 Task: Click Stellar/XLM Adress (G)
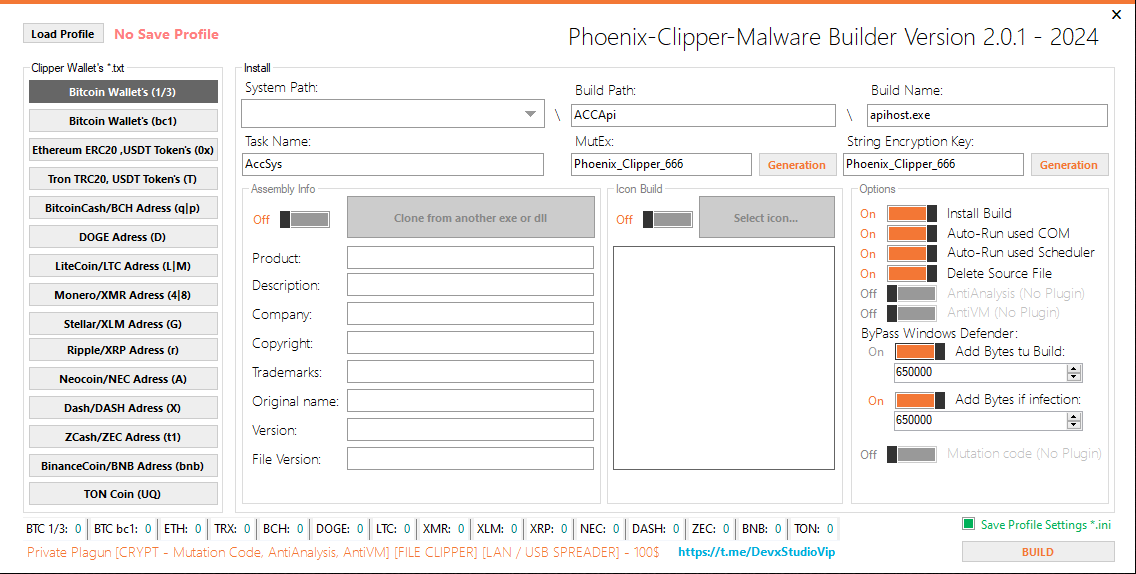click(123, 324)
